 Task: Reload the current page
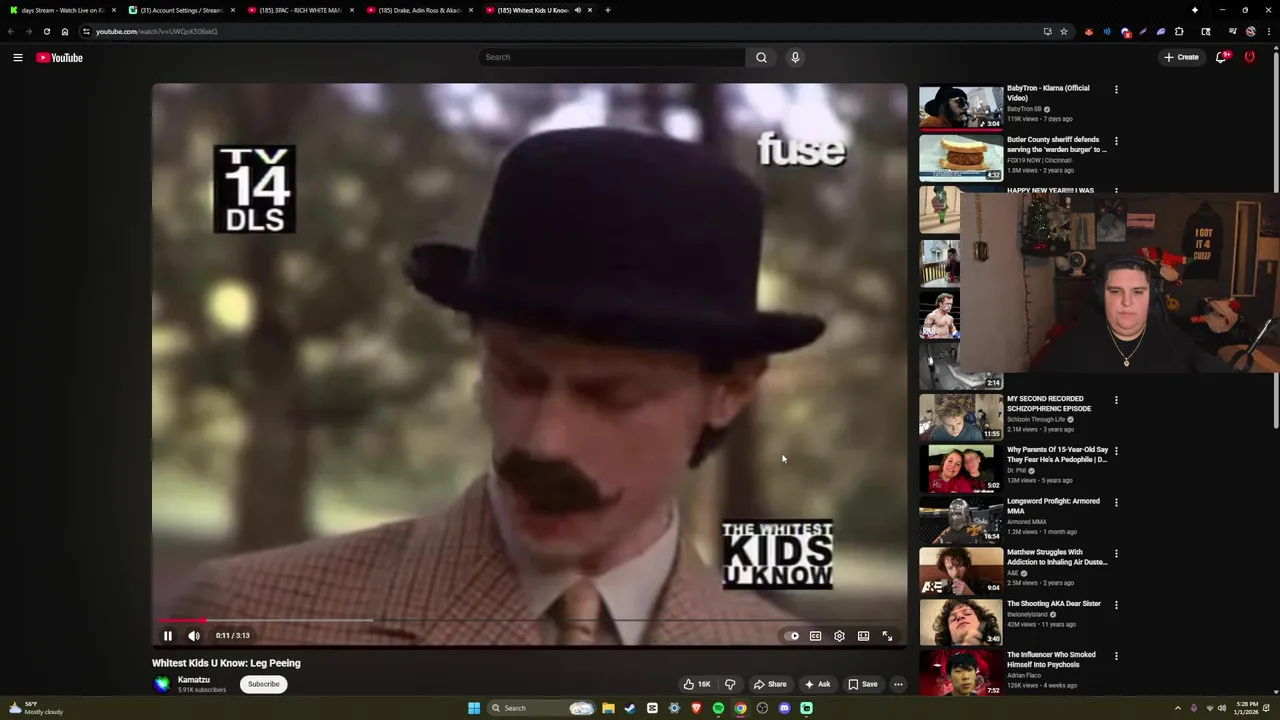point(46,31)
